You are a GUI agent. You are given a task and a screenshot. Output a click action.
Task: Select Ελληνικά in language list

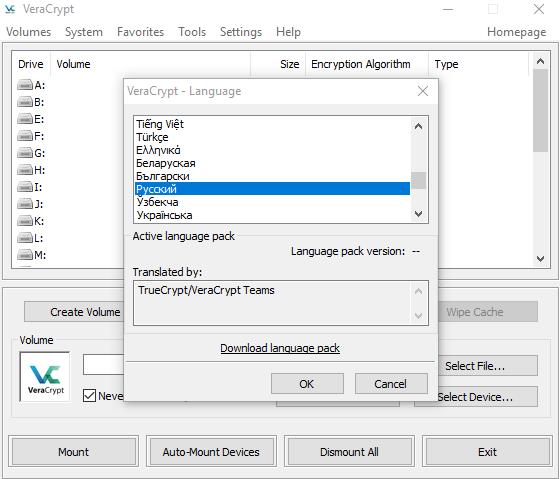pyautogui.click(x=272, y=150)
